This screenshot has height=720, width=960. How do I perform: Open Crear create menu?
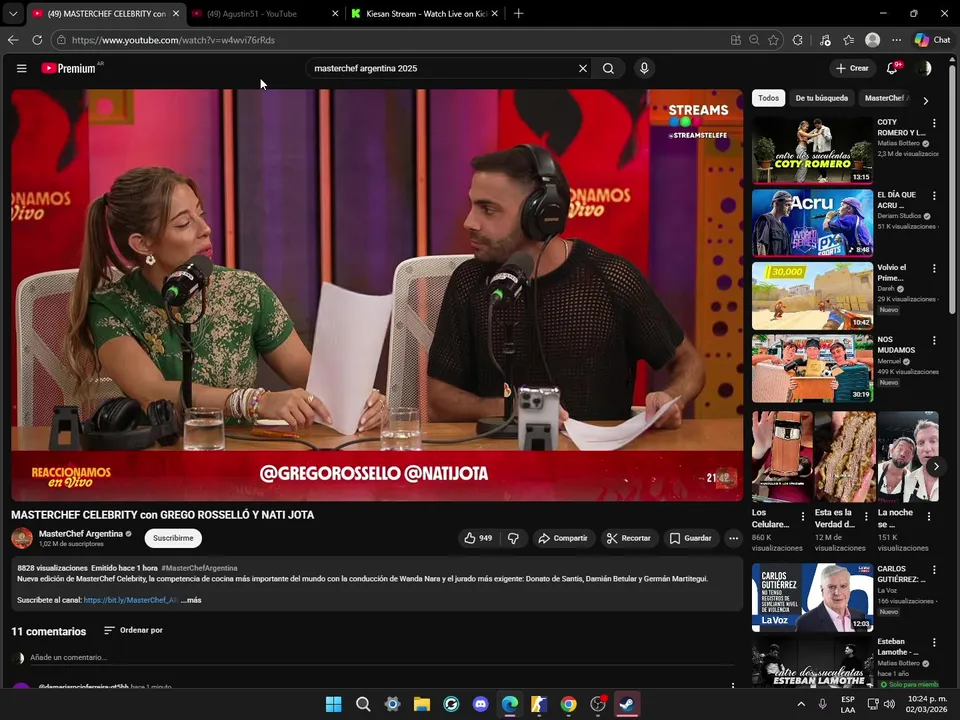[853, 68]
